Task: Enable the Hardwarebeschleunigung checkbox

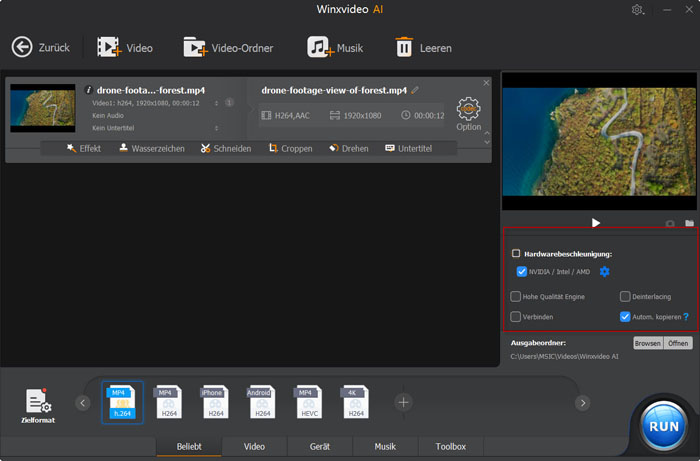Action: 516,254
